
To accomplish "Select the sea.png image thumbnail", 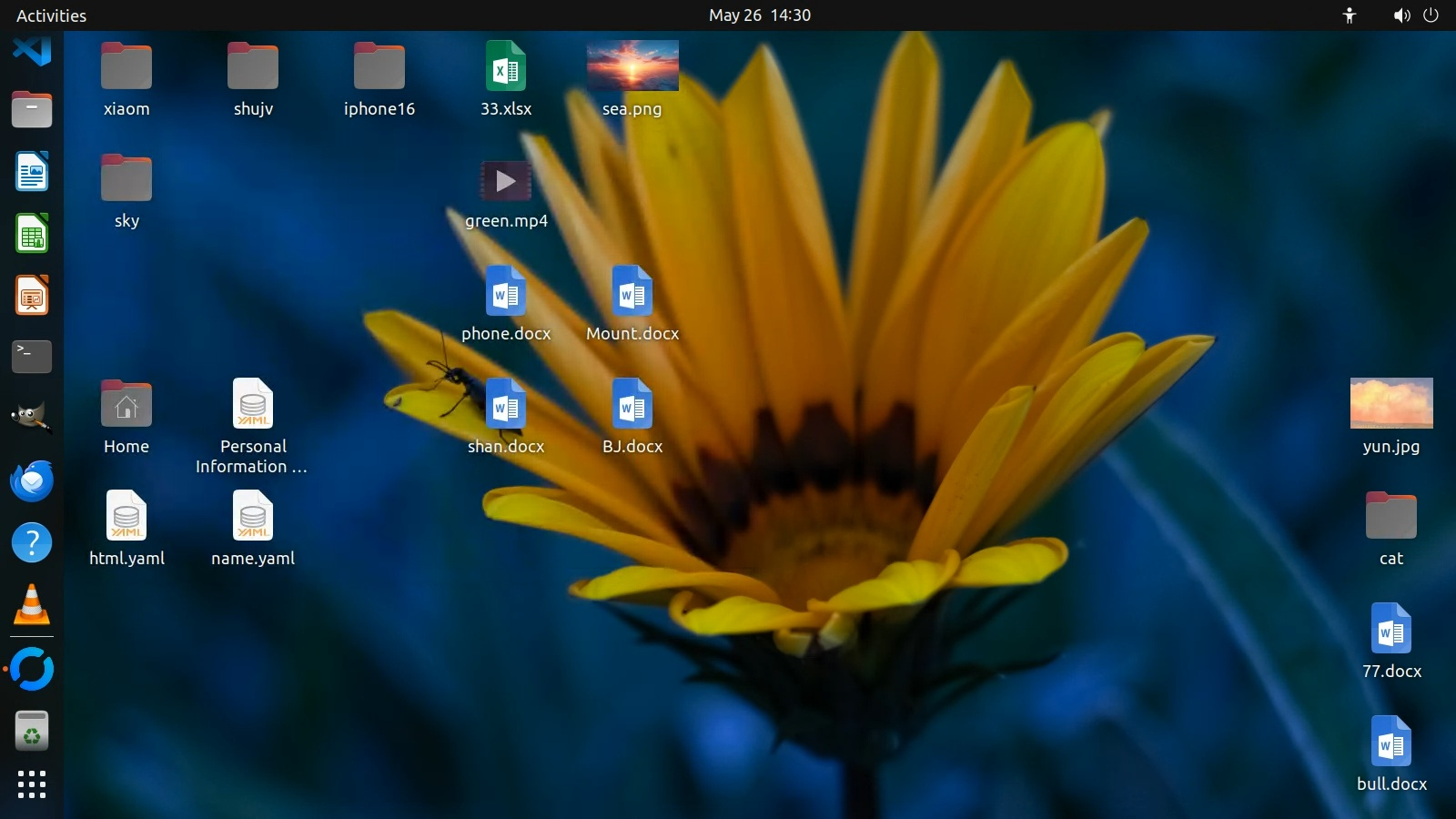I will click(x=632, y=66).
